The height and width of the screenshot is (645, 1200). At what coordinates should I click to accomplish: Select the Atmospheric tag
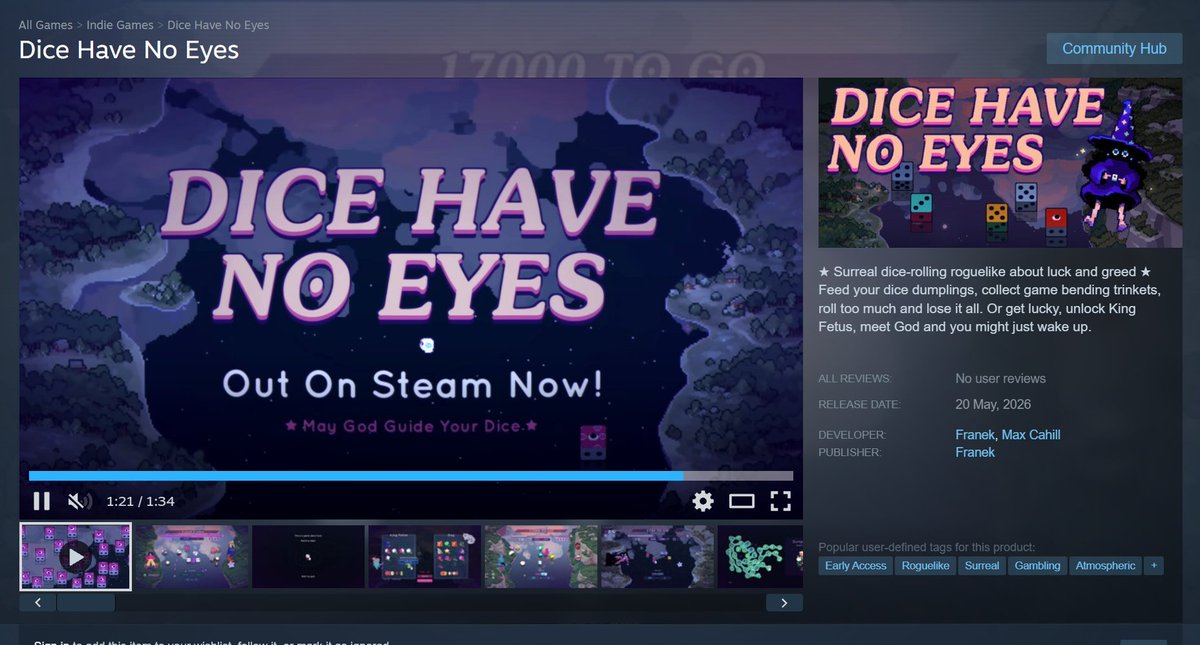(1106, 566)
